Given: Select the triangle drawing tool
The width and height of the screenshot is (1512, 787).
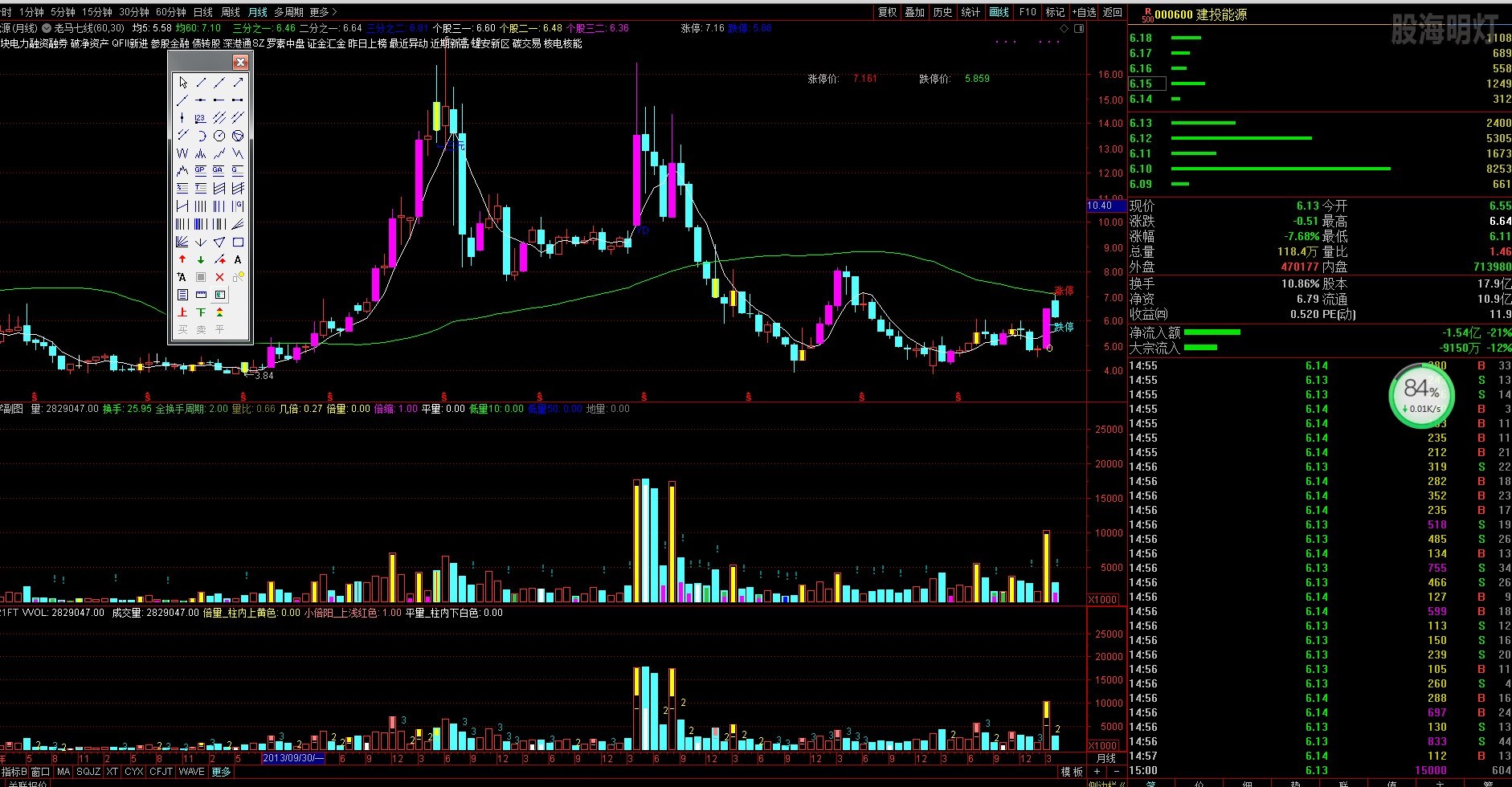Looking at the screenshot, I should 219,242.
